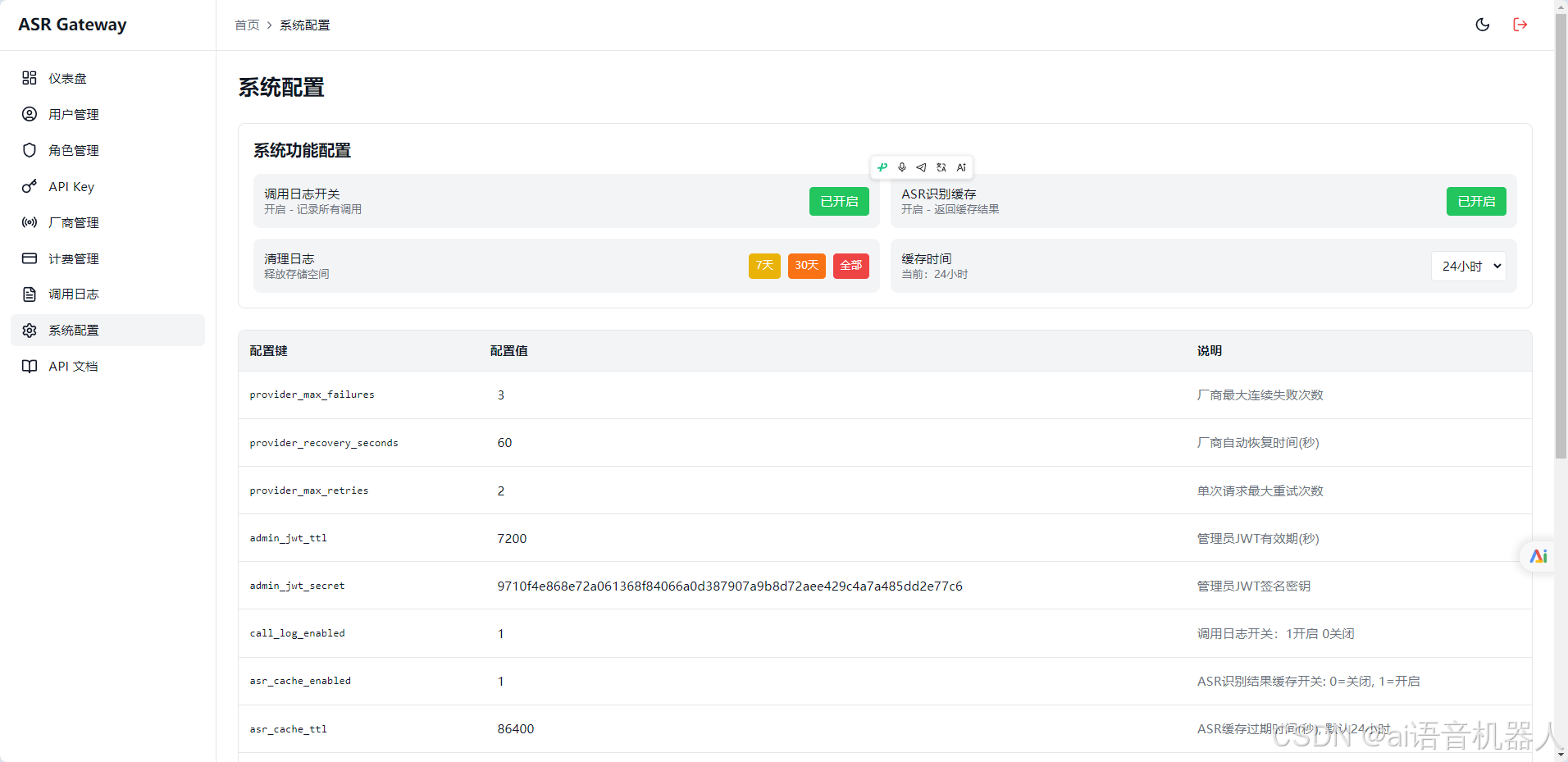Click the asr_cache_ttl value 86400

point(515,728)
